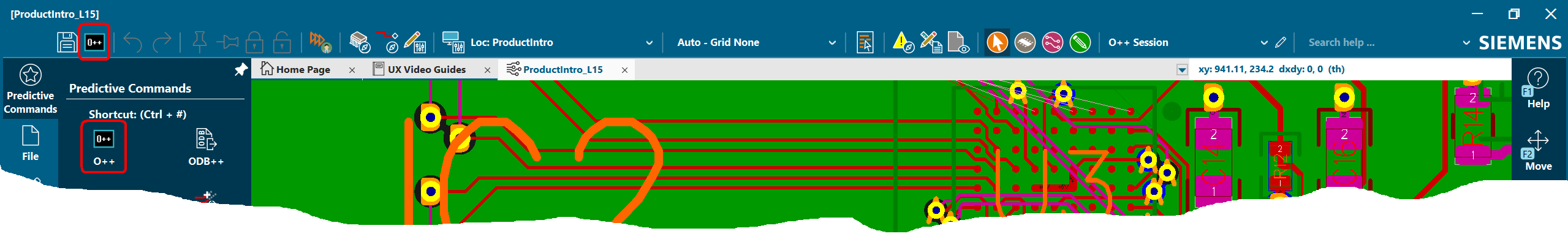Close the ProductIntro_L15 tab

click(x=624, y=70)
